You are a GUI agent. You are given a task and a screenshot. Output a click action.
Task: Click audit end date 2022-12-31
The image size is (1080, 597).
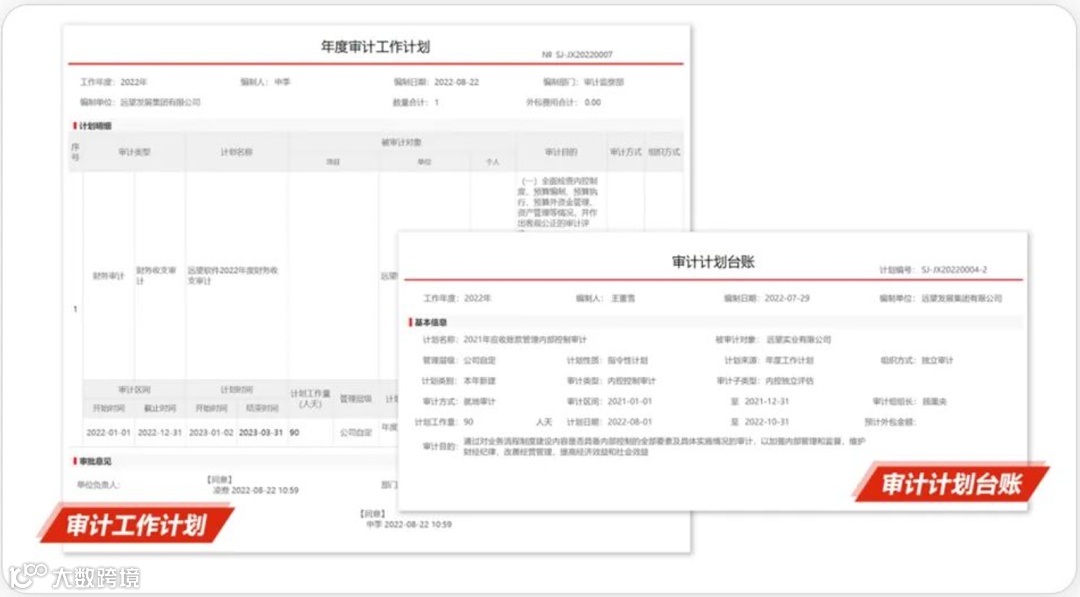point(160,433)
